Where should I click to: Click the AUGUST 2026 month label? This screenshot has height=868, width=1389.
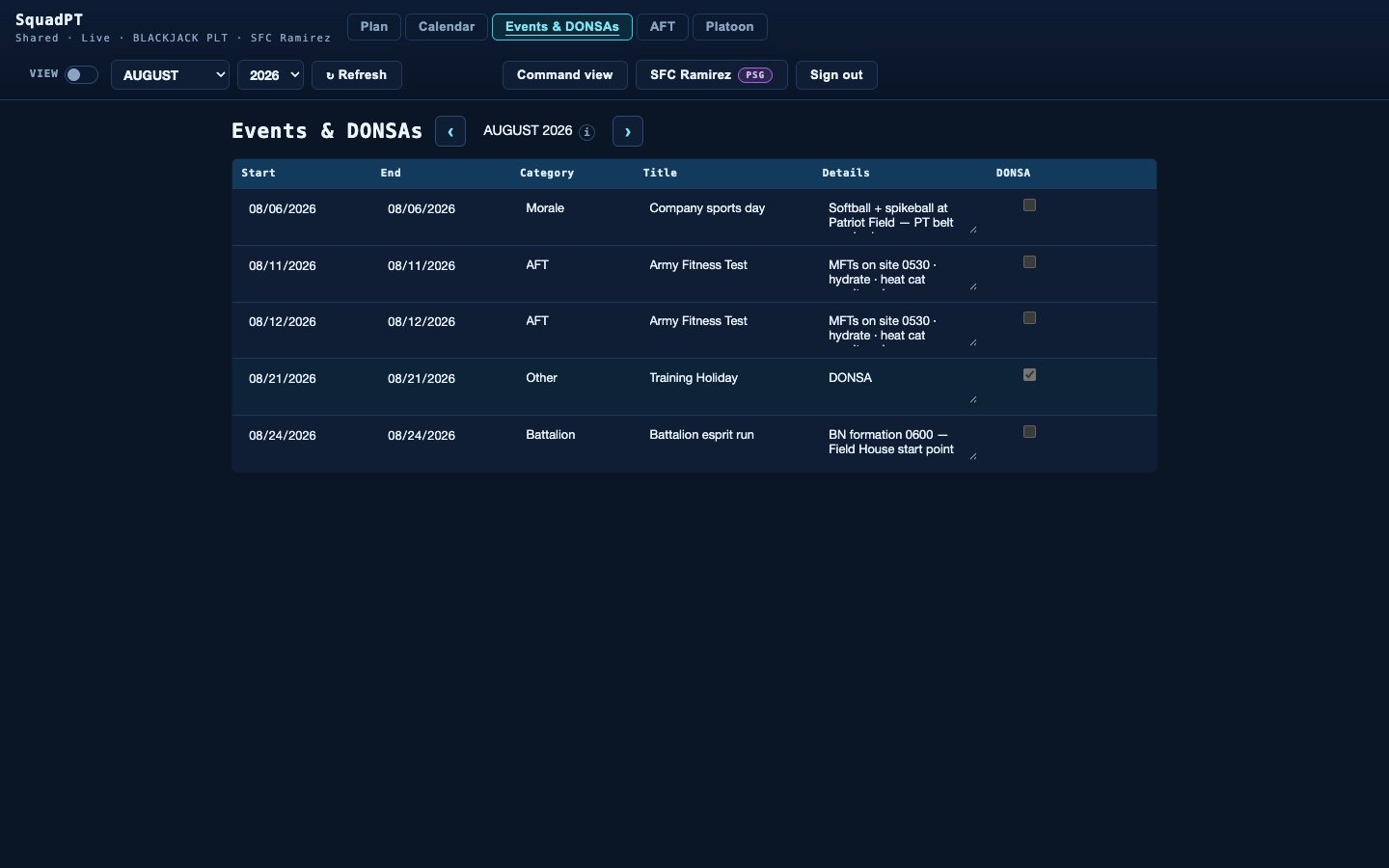pyautogui.click(x=528, y=131)
